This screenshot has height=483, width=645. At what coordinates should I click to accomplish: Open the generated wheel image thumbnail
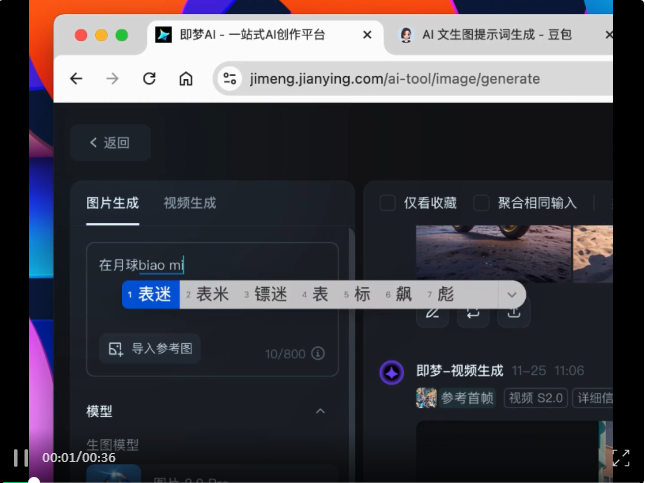[x=493, y=253]
